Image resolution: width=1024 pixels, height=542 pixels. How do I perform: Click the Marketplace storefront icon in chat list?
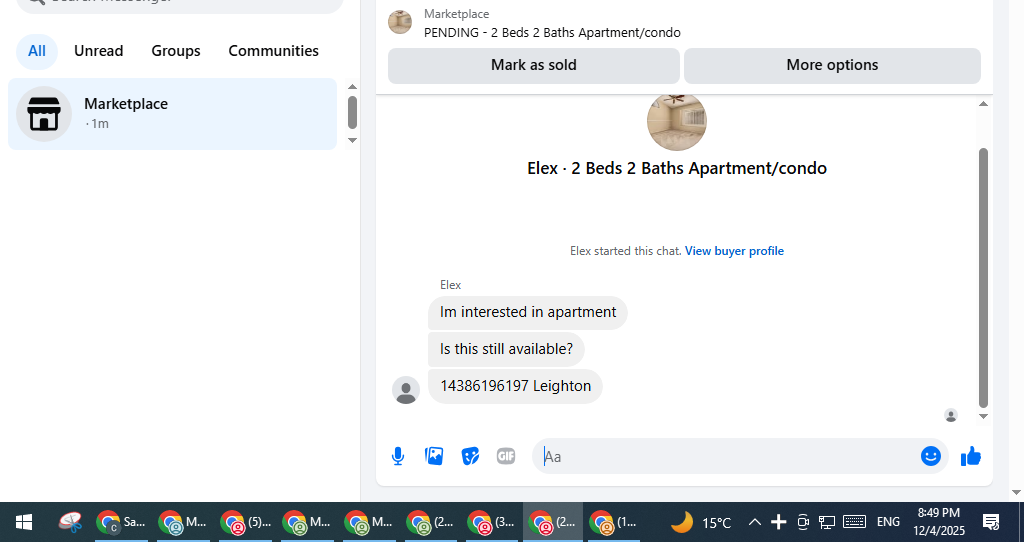click(44, 114)
